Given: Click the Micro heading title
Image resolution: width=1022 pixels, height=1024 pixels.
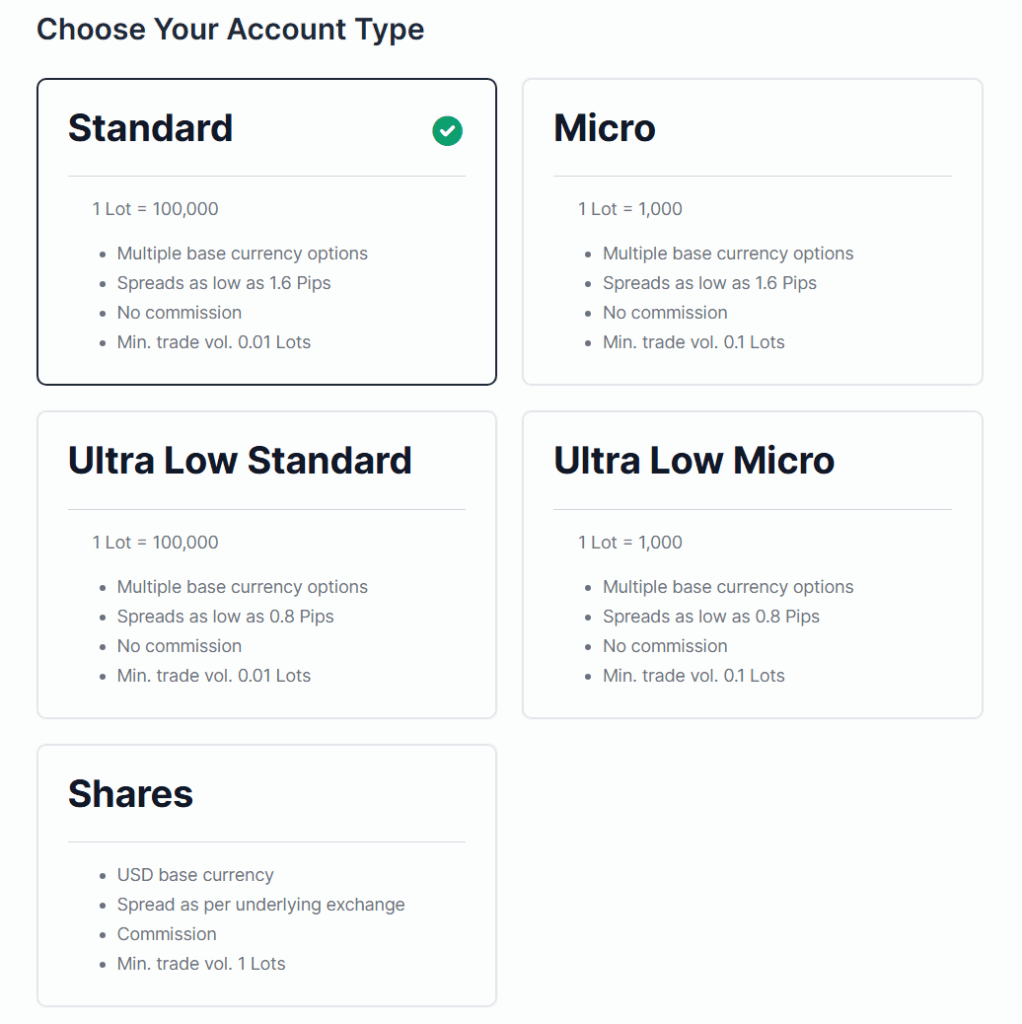Looking at the screenshot, I should coord(604,127).
